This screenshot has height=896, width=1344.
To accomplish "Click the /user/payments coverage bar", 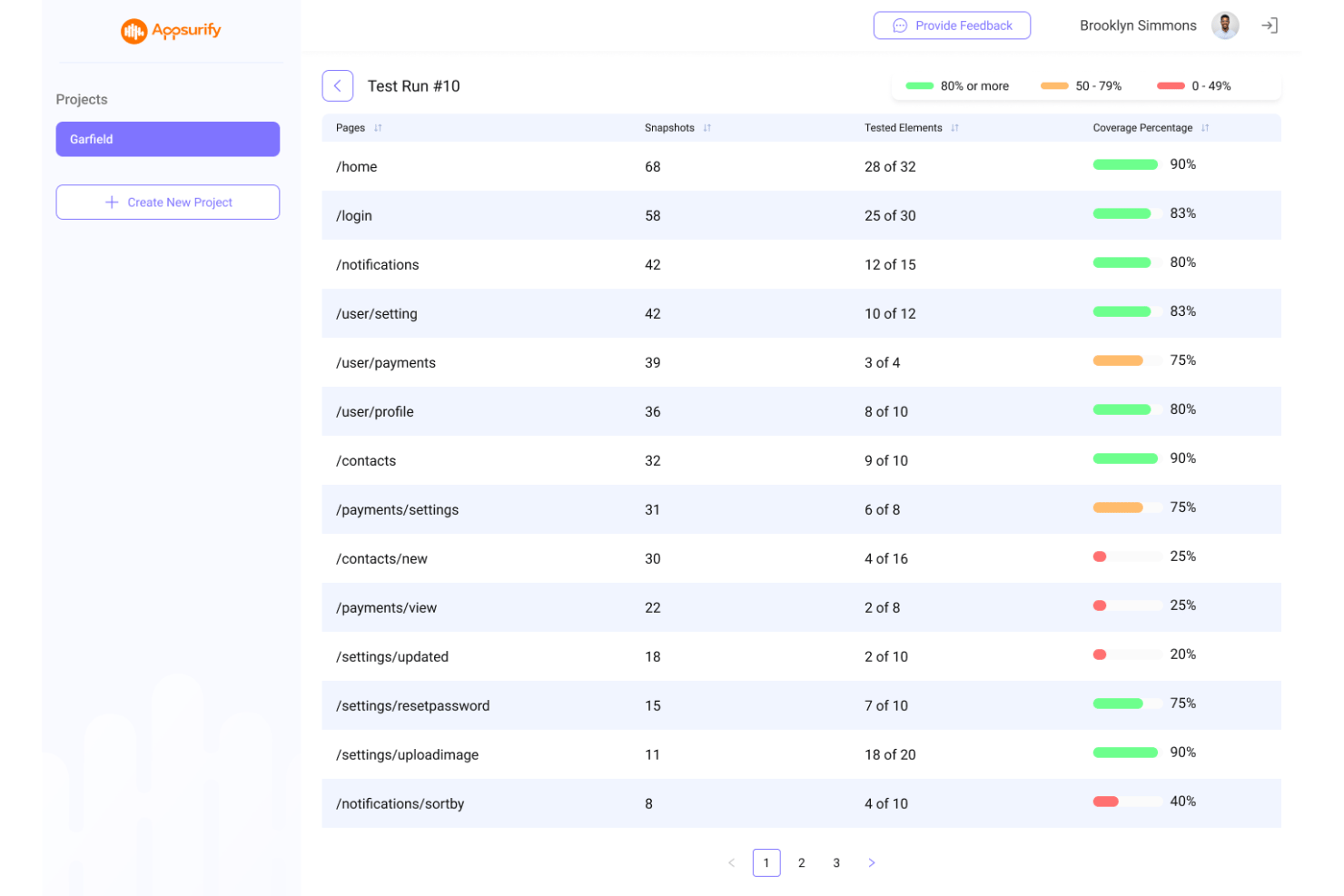I will 1127,361.
